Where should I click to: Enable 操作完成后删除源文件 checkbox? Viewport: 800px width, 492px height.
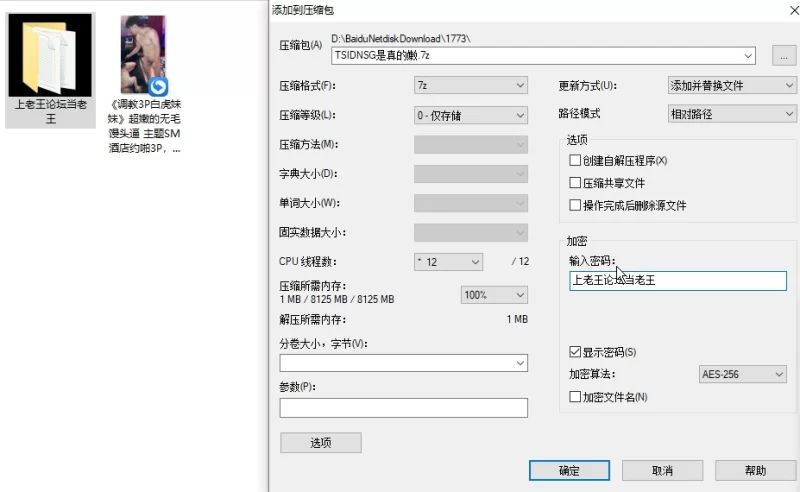pyautogui.click(x=575, y=205)
